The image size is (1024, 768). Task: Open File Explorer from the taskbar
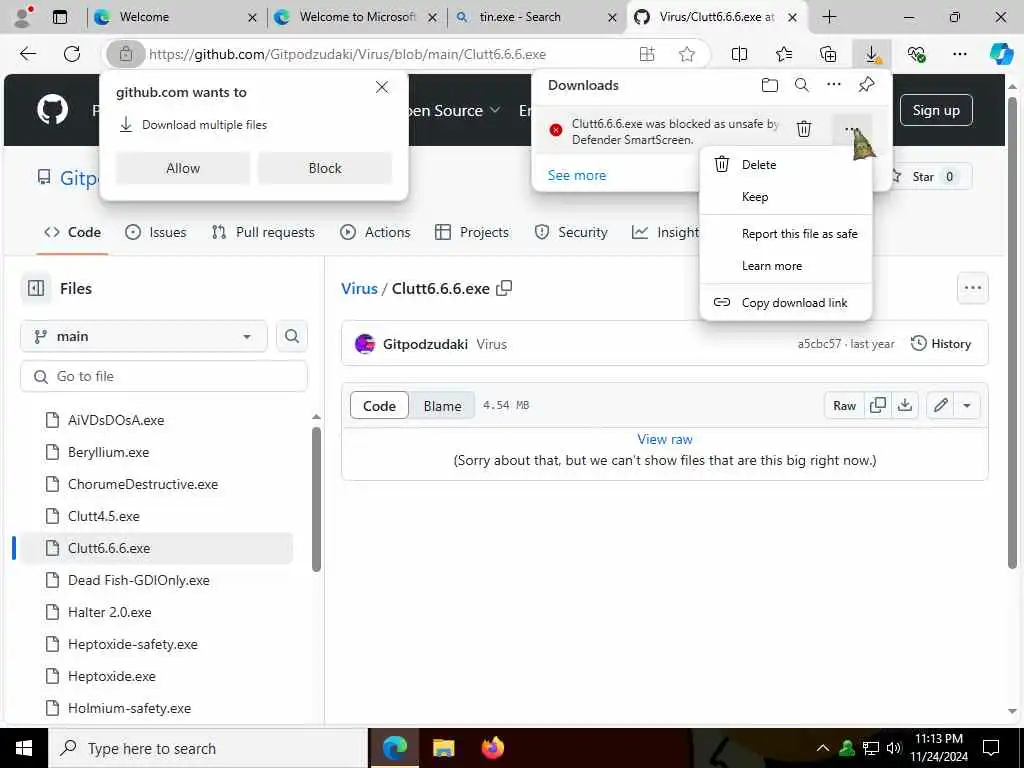[443, 748]
